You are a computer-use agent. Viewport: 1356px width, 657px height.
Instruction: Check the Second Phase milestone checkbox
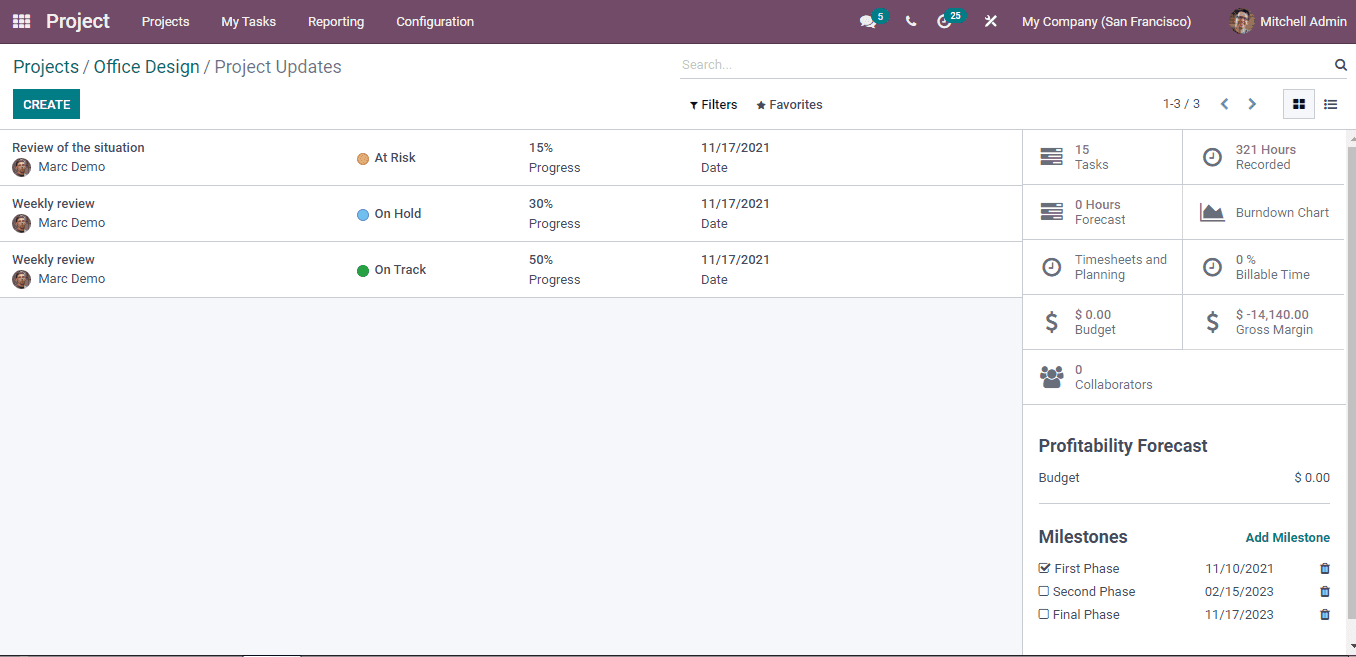coord(1043,591)
